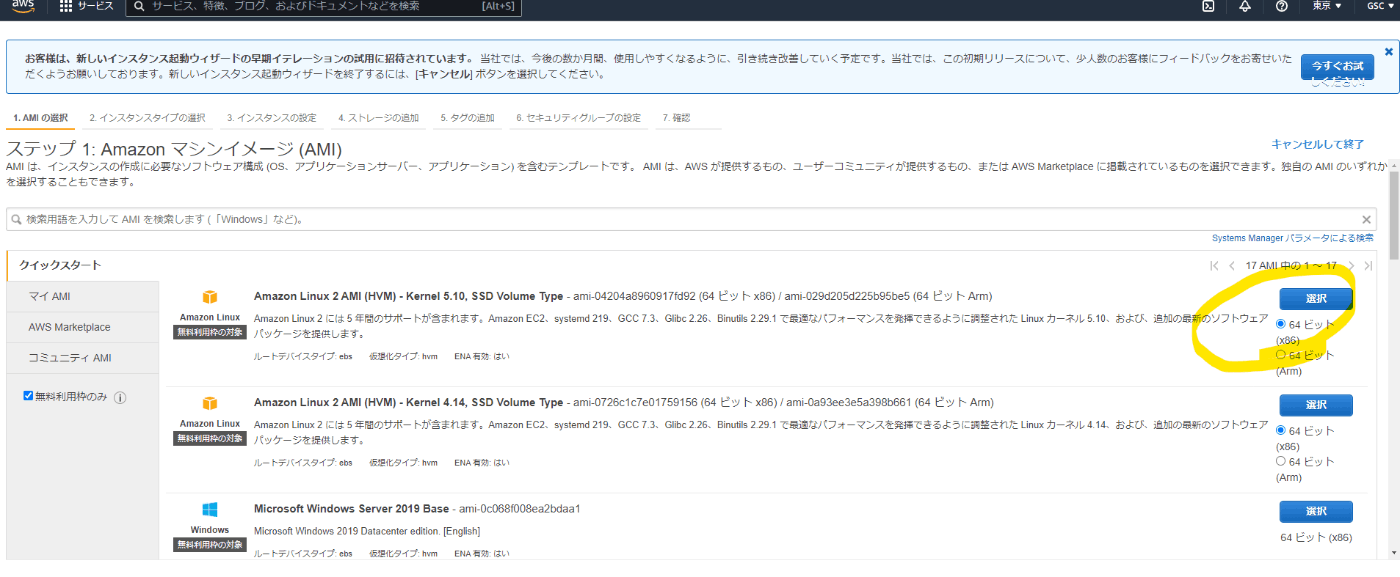Focus the top service search field
Image resolution: width=1400 pixels, height=577 pixels.
(x=326, y=7)
